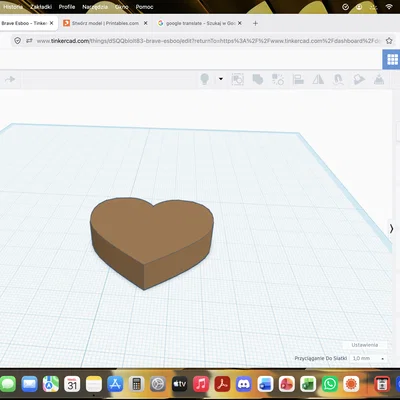Open the dropdown arrow beside the lightbulb
Viewport: 400px width, 400px height.
point(221,79)
